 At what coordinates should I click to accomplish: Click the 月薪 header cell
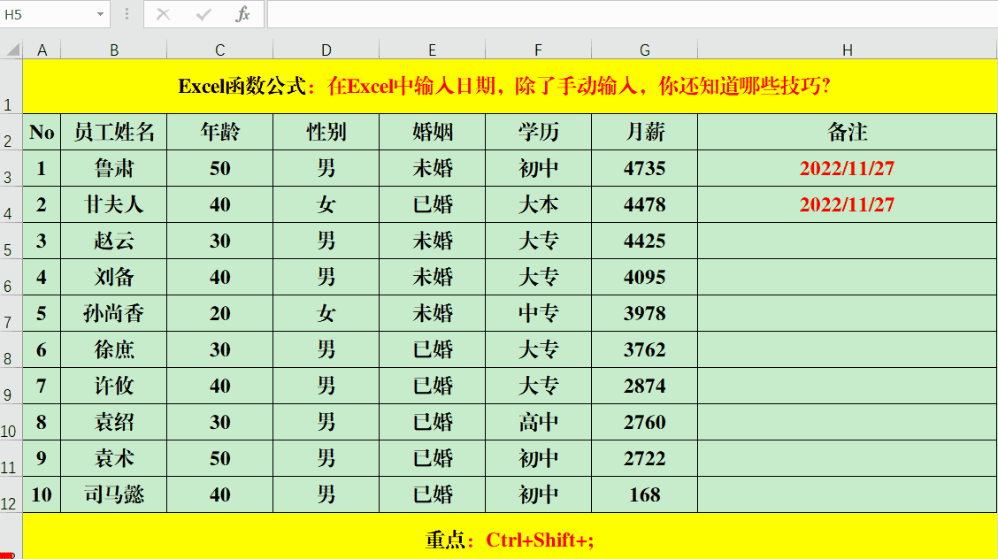coord(645,132)
